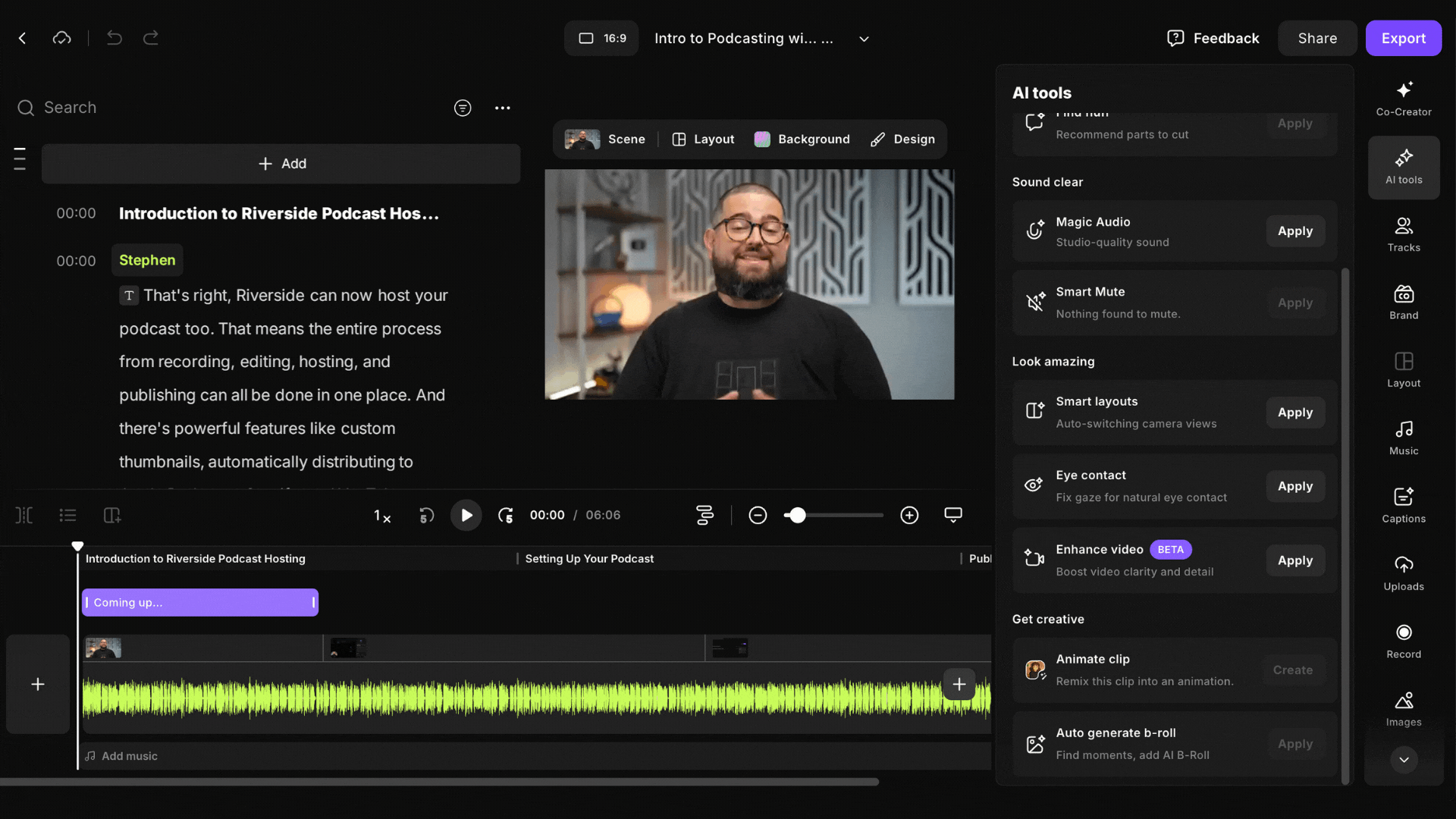Open the Scene toolbar option

click(605, 140)
